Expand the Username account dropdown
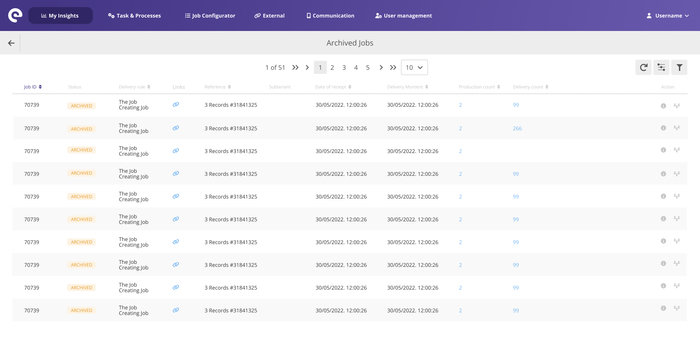Screen dimensions: 700x362 [x=668, y=16]
